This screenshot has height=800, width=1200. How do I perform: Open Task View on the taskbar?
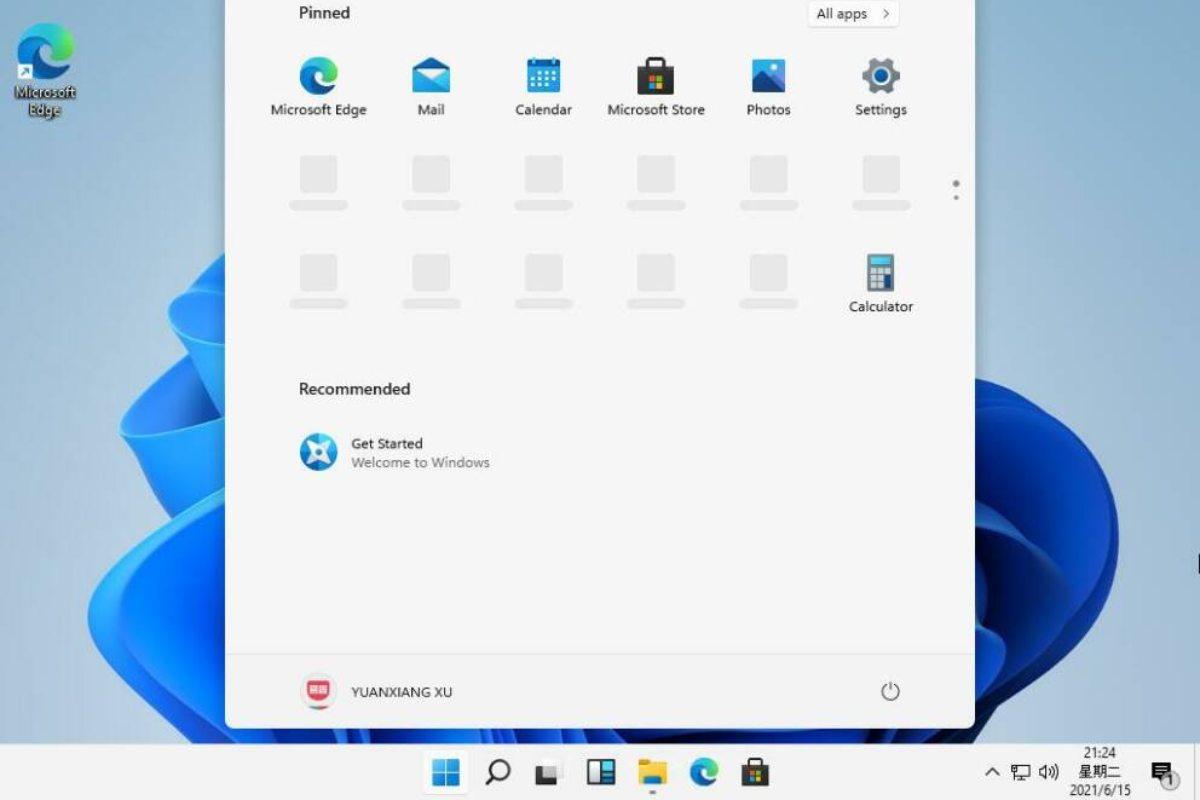click(548, 772)
